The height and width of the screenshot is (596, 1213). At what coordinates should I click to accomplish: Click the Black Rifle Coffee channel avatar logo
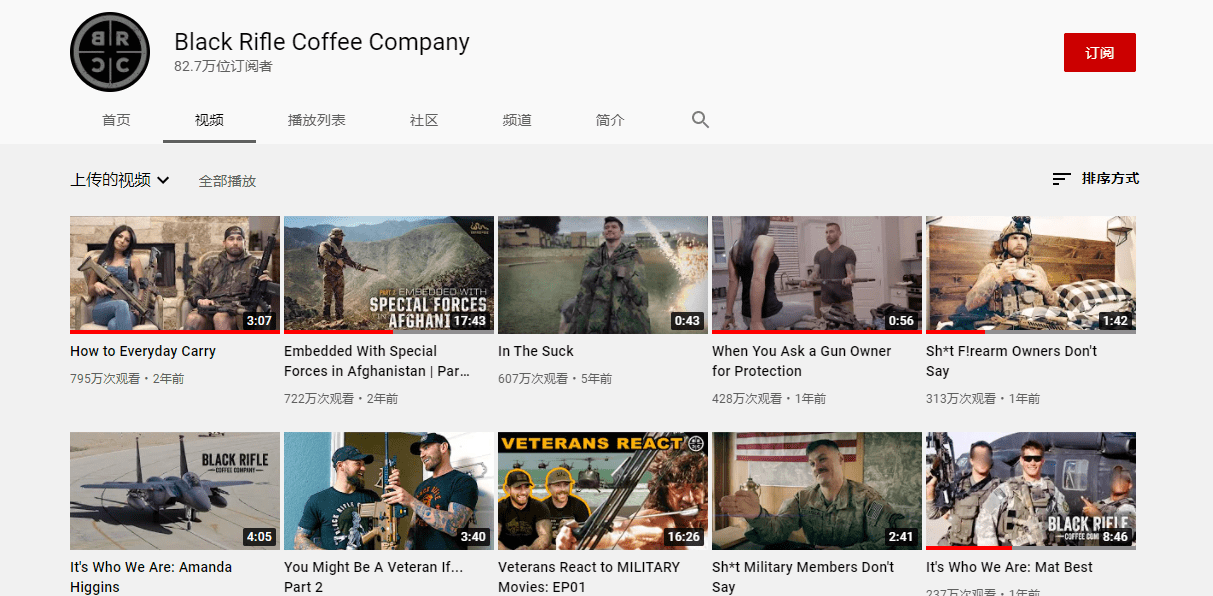click(x=110, y=52)
